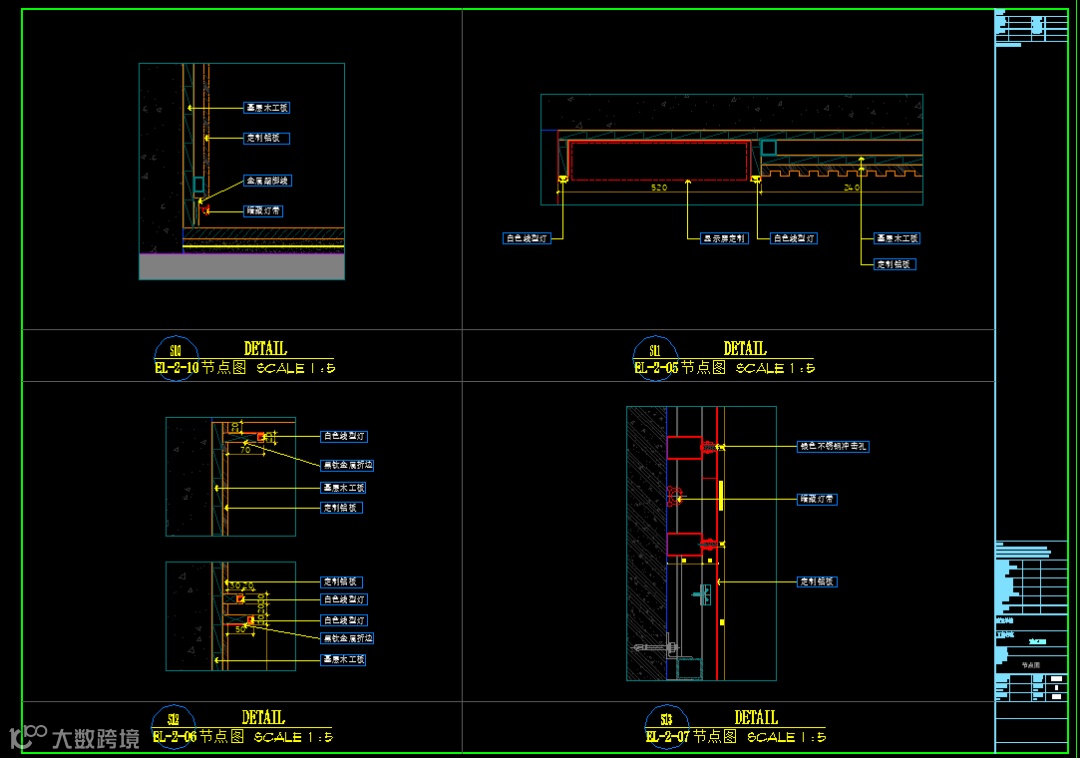
Task: Click the S10 detail bubble
Action: click(x=176, y=357)
